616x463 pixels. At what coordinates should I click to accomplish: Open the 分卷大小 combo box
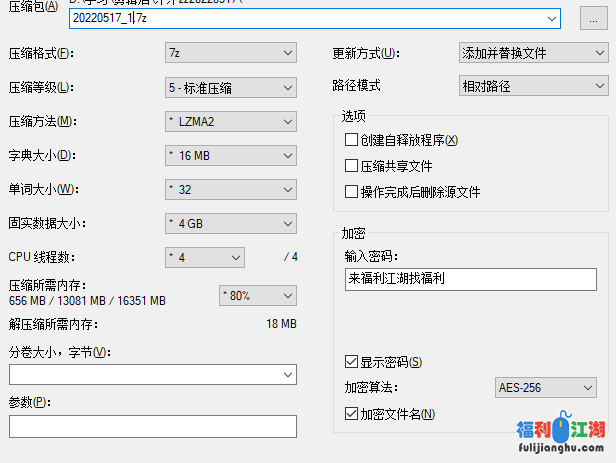point(153,375)
